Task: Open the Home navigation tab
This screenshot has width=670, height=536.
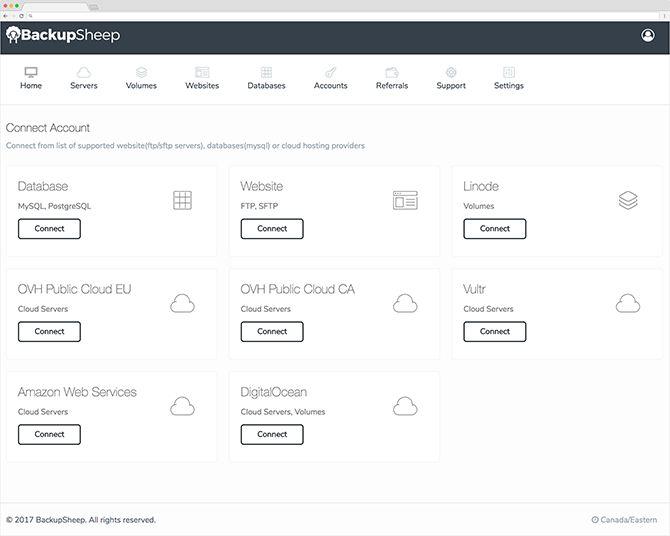Action: tap(31, 78)
